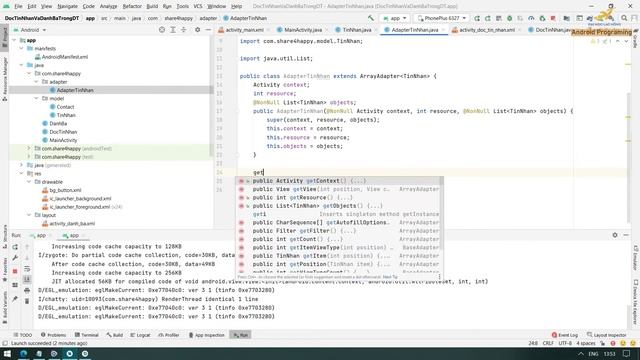Stop the running app via toolbar

coord(553,18)
